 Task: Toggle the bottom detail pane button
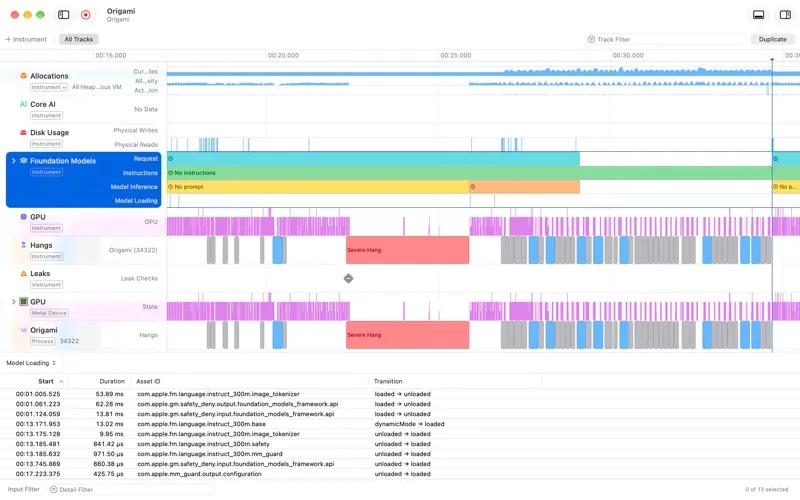[x=759, y=15]
